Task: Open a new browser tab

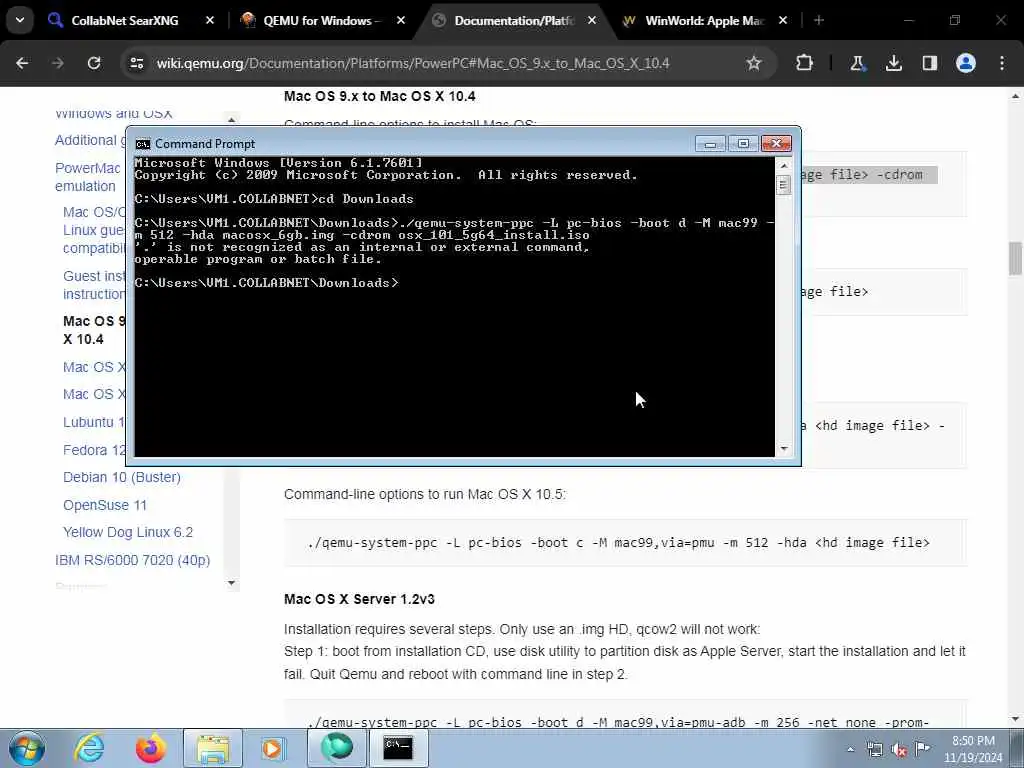Action: (819, 21)
